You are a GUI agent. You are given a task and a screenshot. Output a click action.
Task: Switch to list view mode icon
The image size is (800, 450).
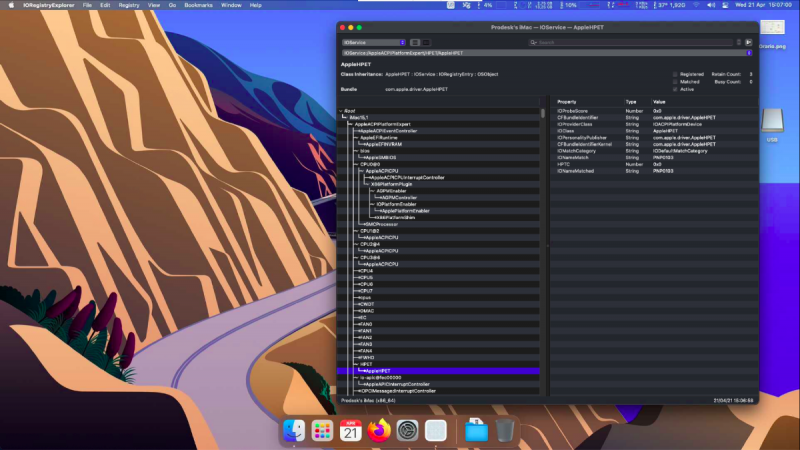(415, 42)
